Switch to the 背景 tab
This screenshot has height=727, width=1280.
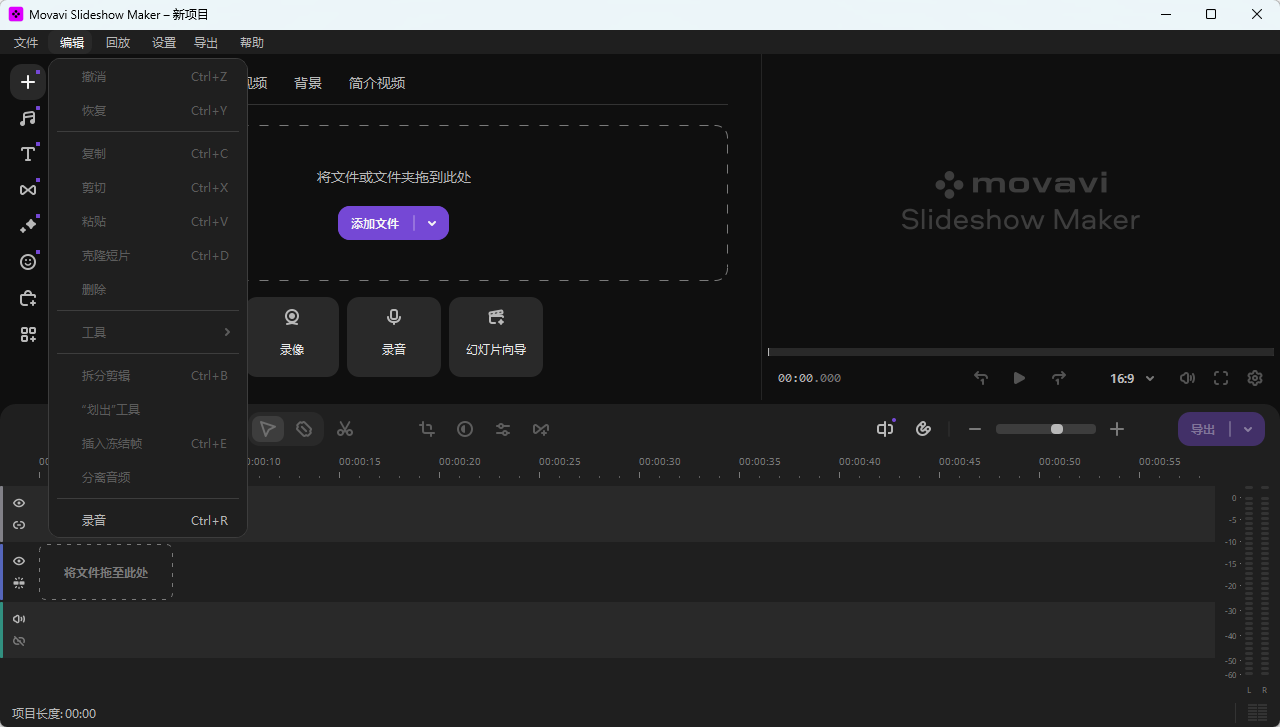point(308,83)
